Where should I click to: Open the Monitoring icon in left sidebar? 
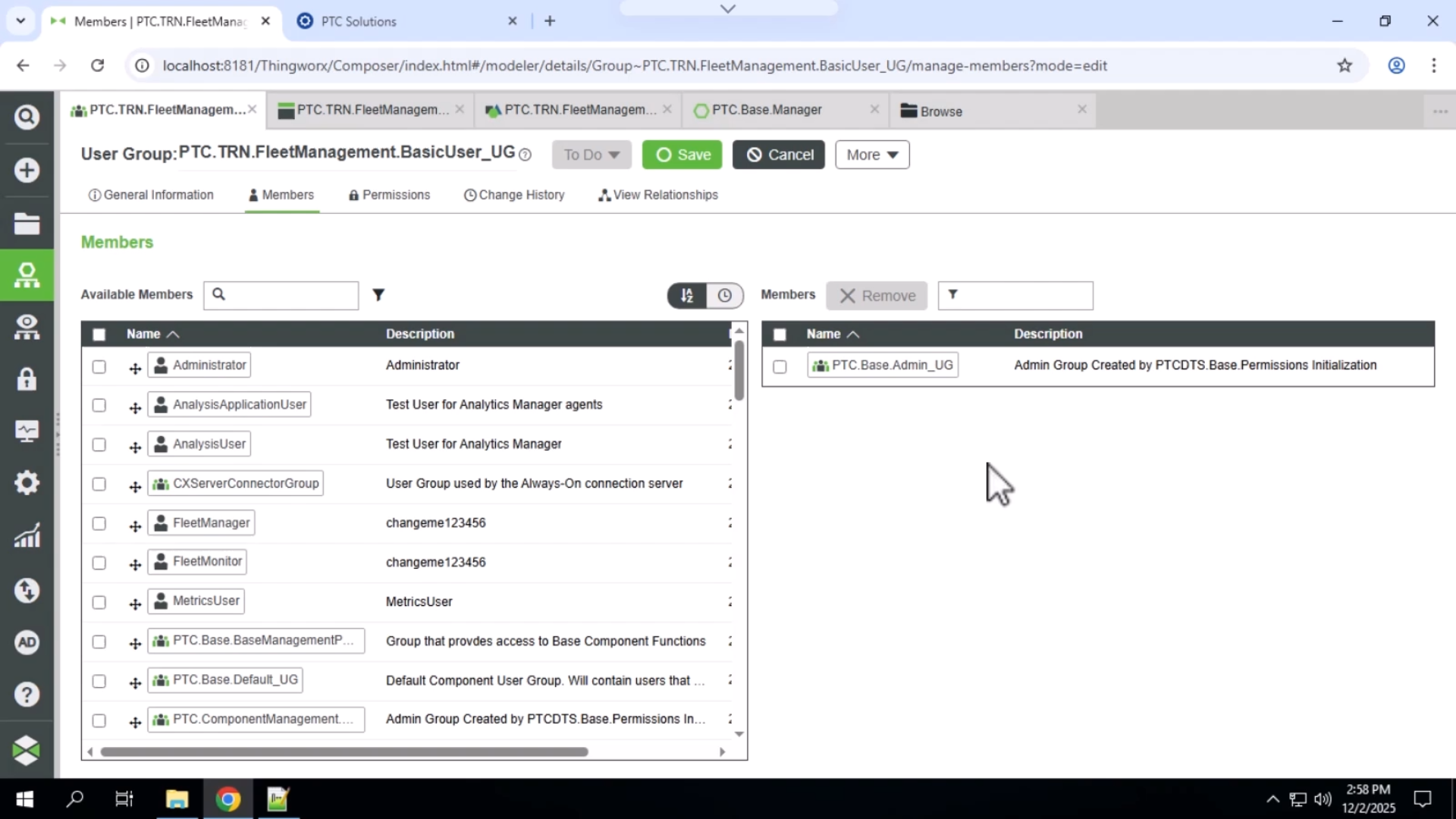pos(27,431)
